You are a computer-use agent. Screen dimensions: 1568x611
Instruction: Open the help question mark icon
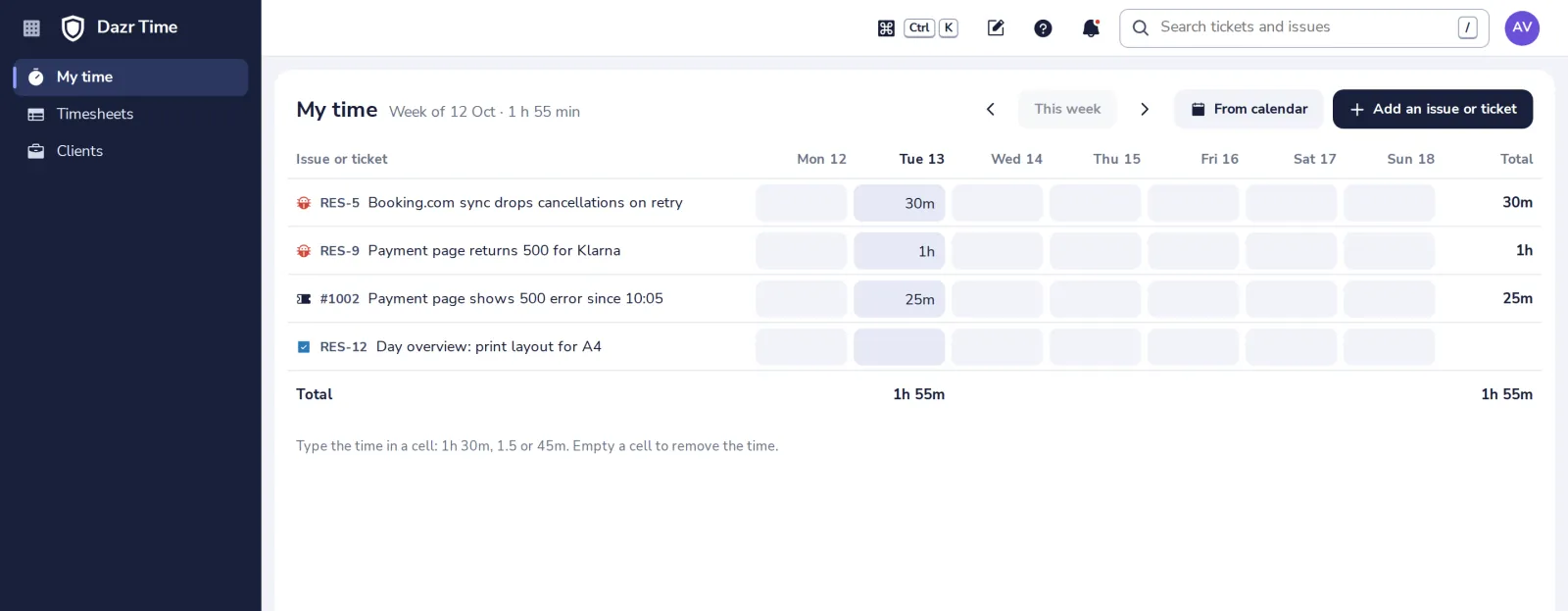click(1043, 28)
